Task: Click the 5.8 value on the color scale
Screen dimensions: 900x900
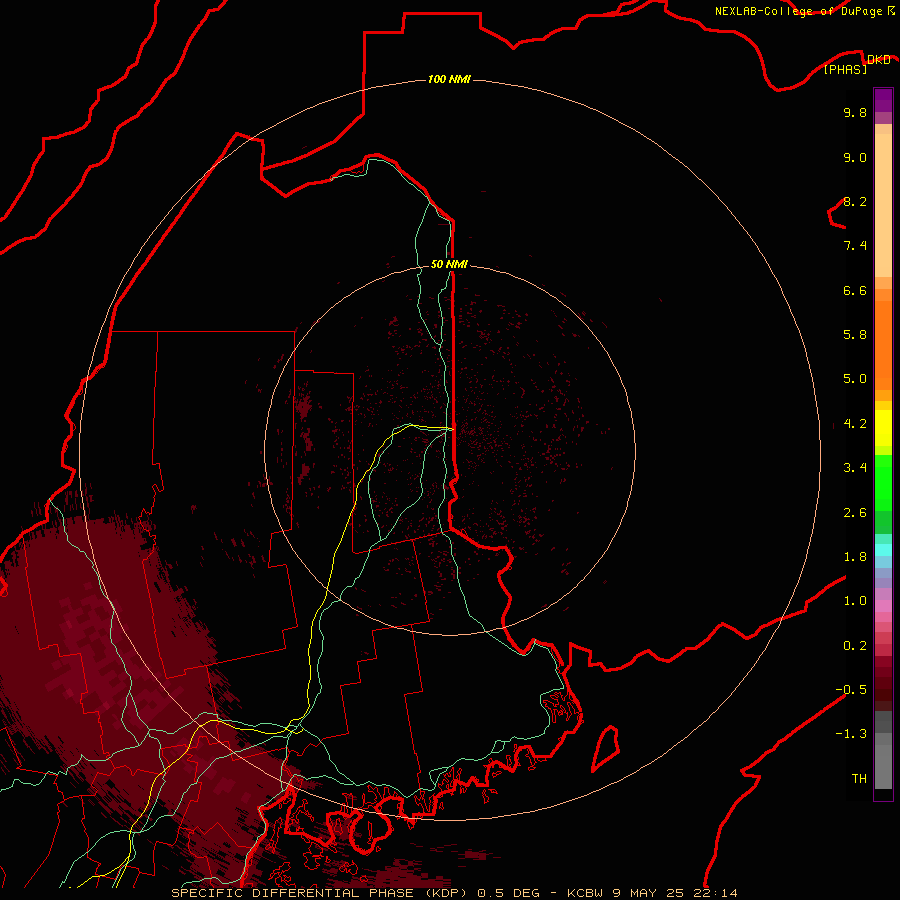Action: (x=855, y=334)
